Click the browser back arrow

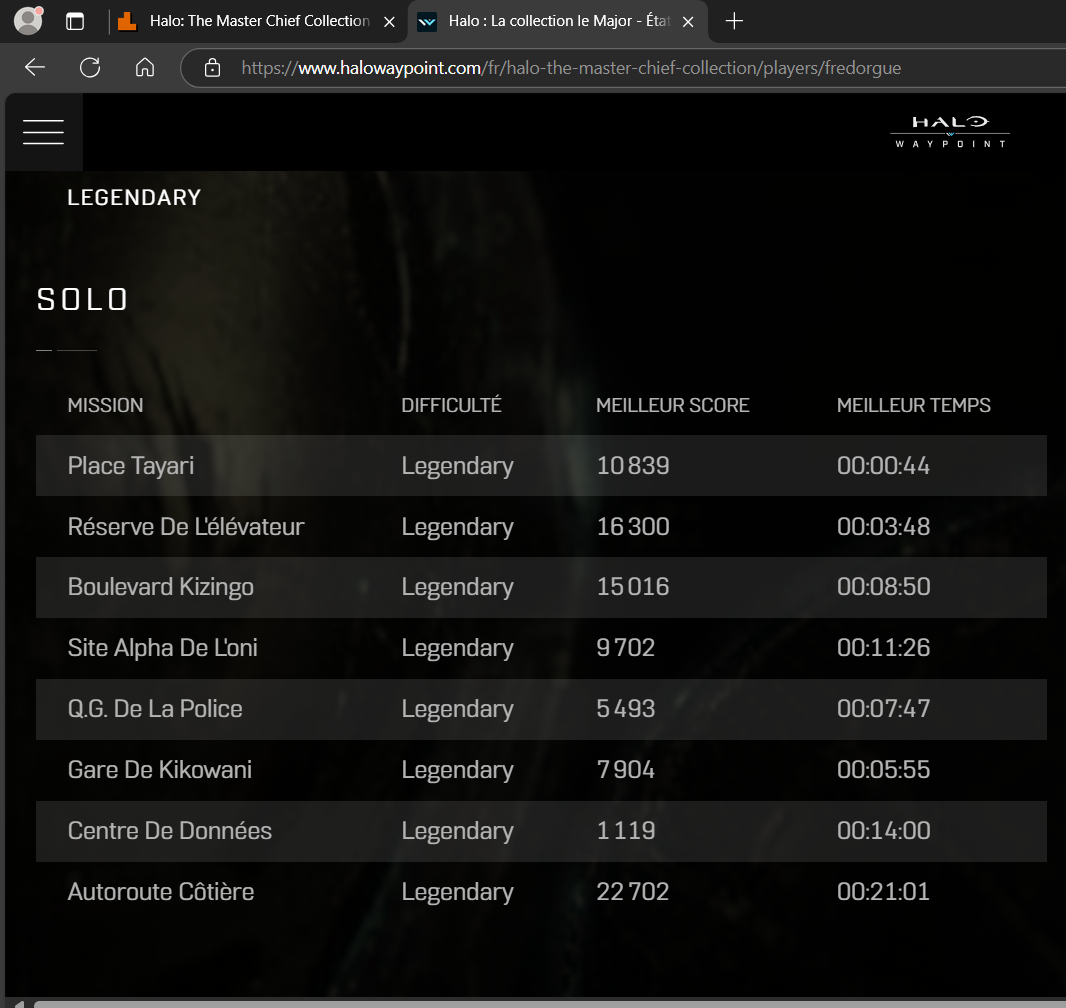[35, 67]
